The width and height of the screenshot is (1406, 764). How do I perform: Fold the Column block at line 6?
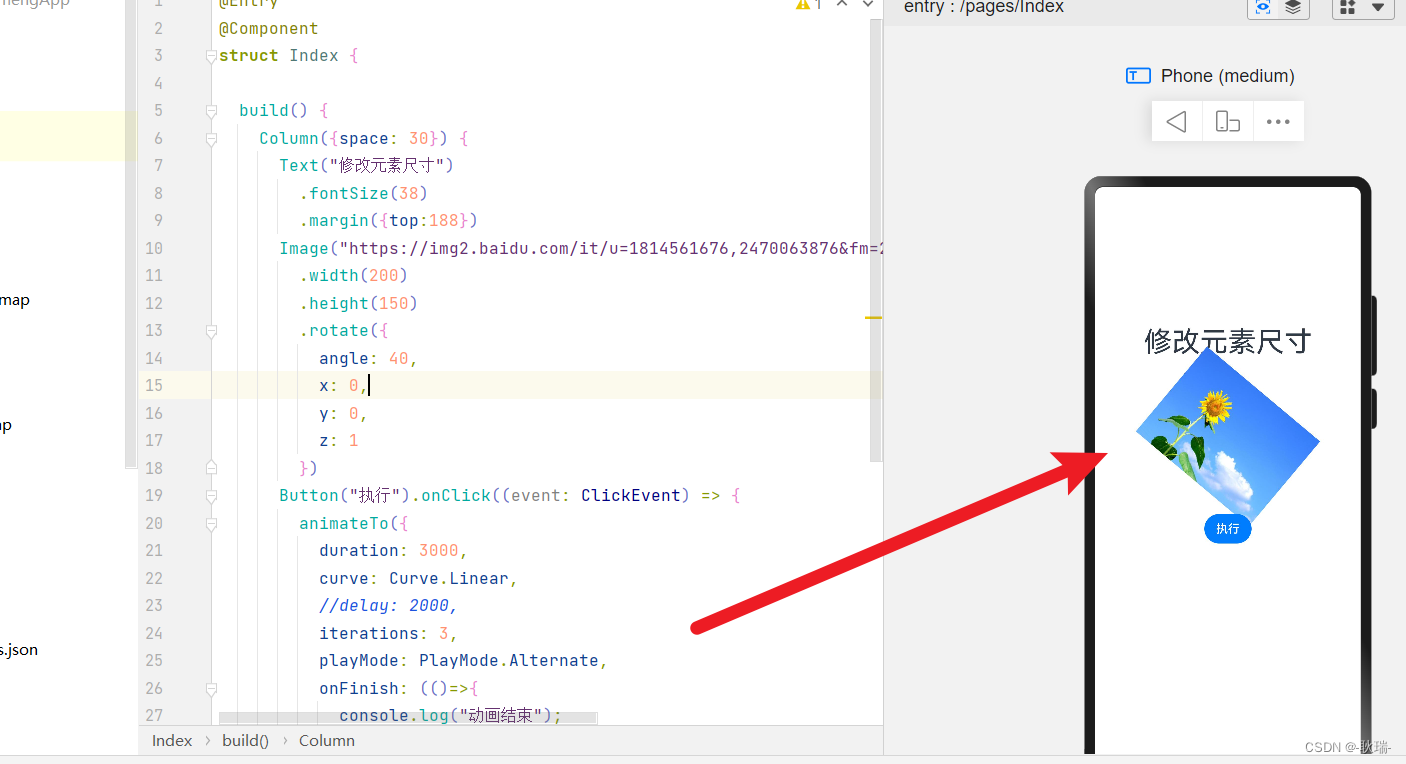pyautogui.click(x=211, y=139)
